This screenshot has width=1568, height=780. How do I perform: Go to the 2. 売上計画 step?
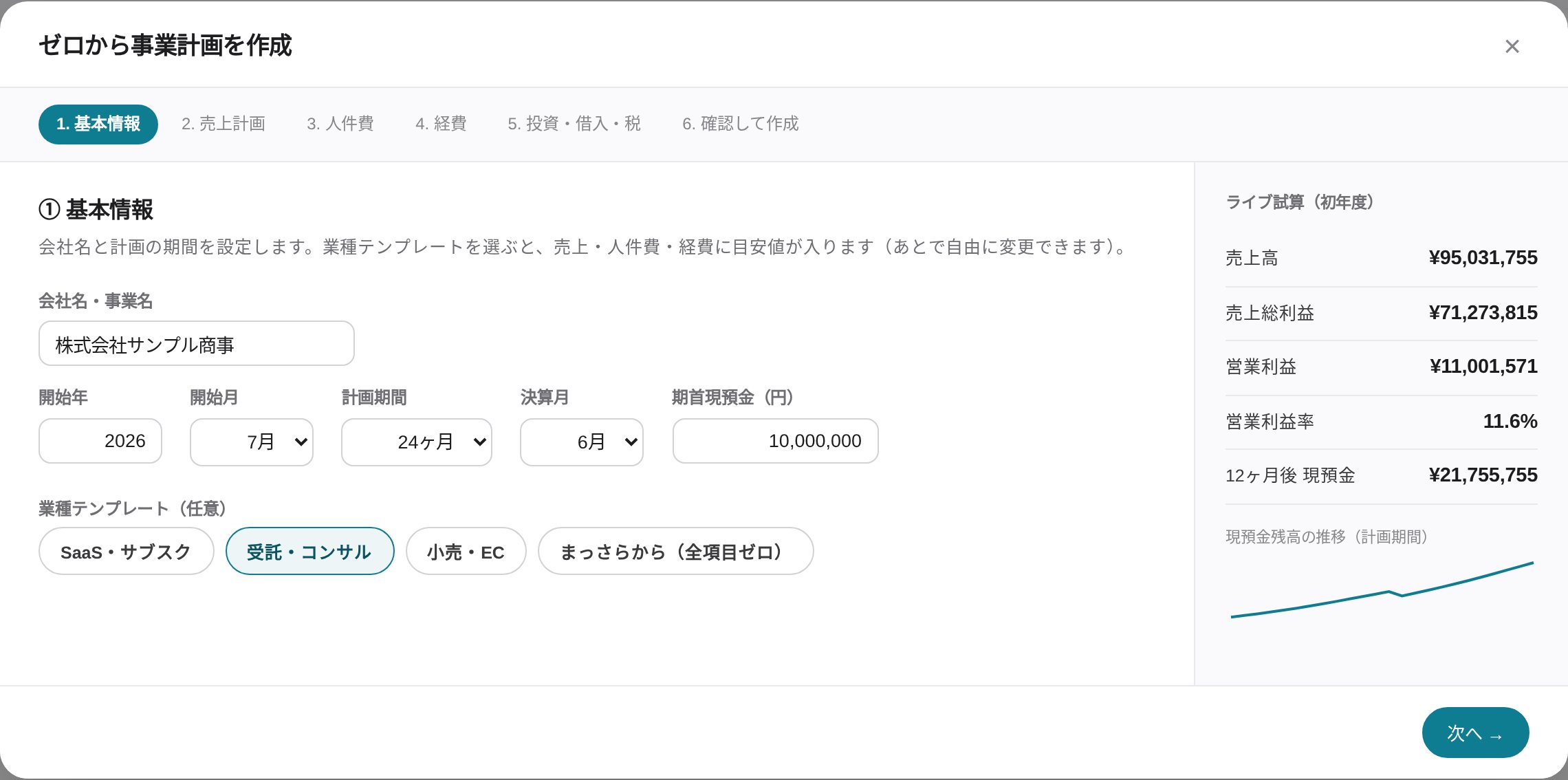coord(224,124)
